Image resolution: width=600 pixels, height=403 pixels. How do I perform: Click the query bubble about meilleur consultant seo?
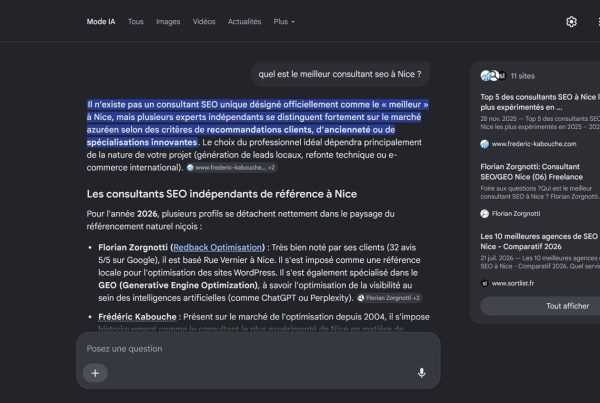pyautogui.click(x=340, y=74)
